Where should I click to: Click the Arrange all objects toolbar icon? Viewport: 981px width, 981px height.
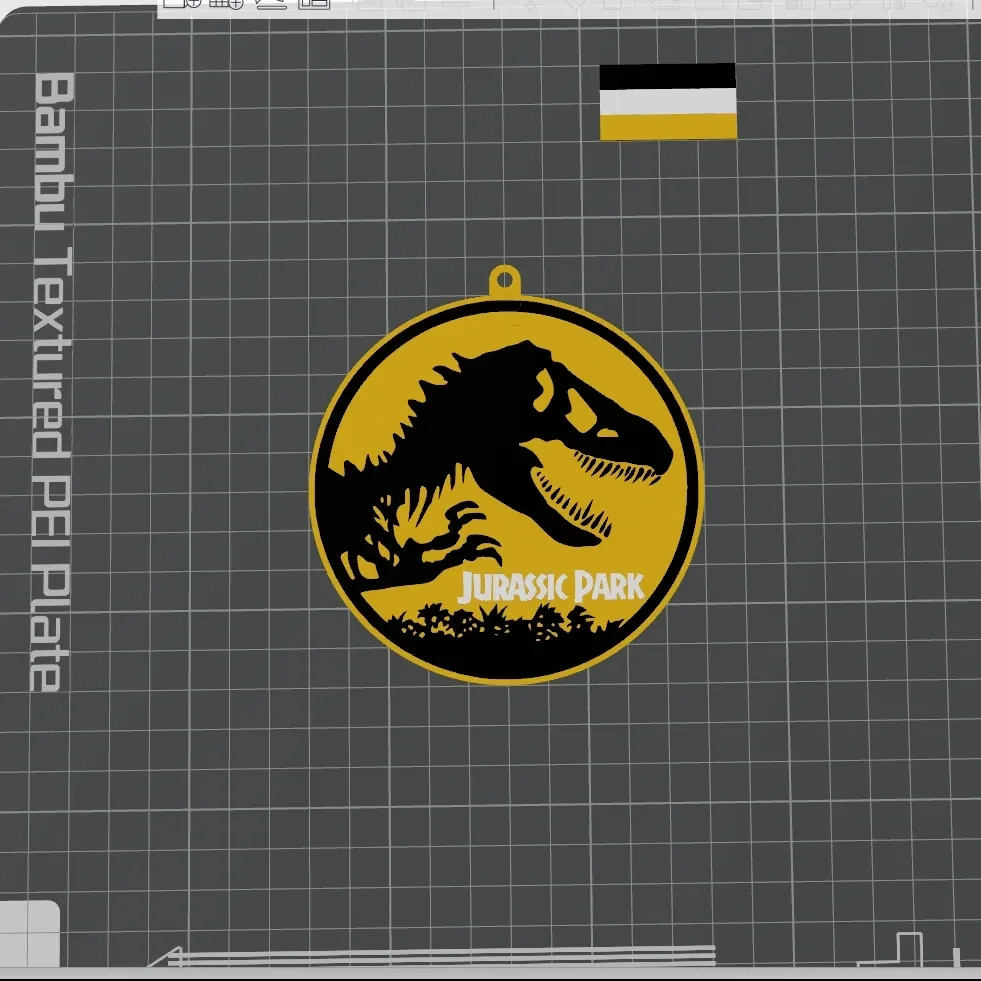316,3
